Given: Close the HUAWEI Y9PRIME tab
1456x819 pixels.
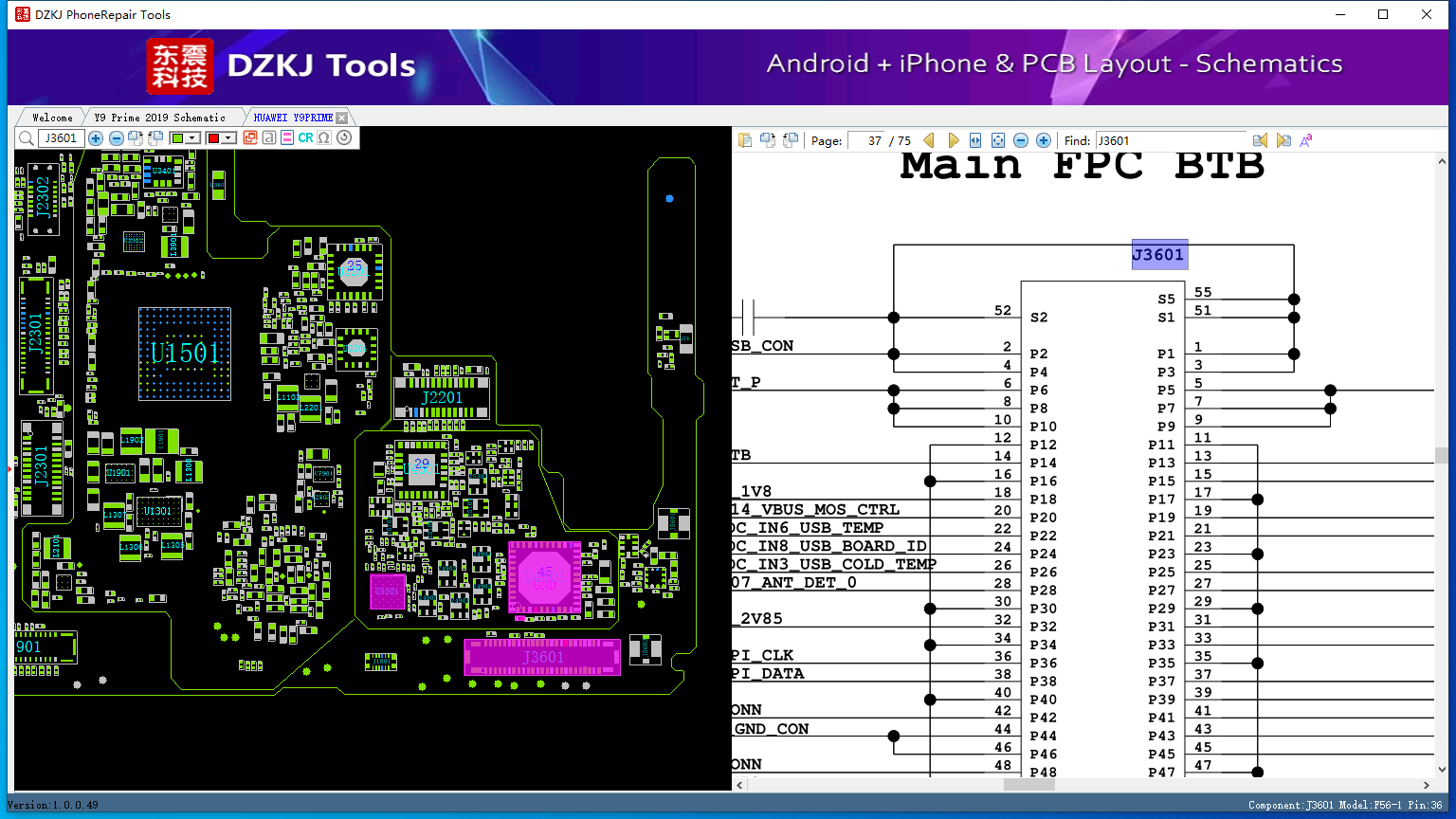Looking at the screenshot, I should 342,118.
